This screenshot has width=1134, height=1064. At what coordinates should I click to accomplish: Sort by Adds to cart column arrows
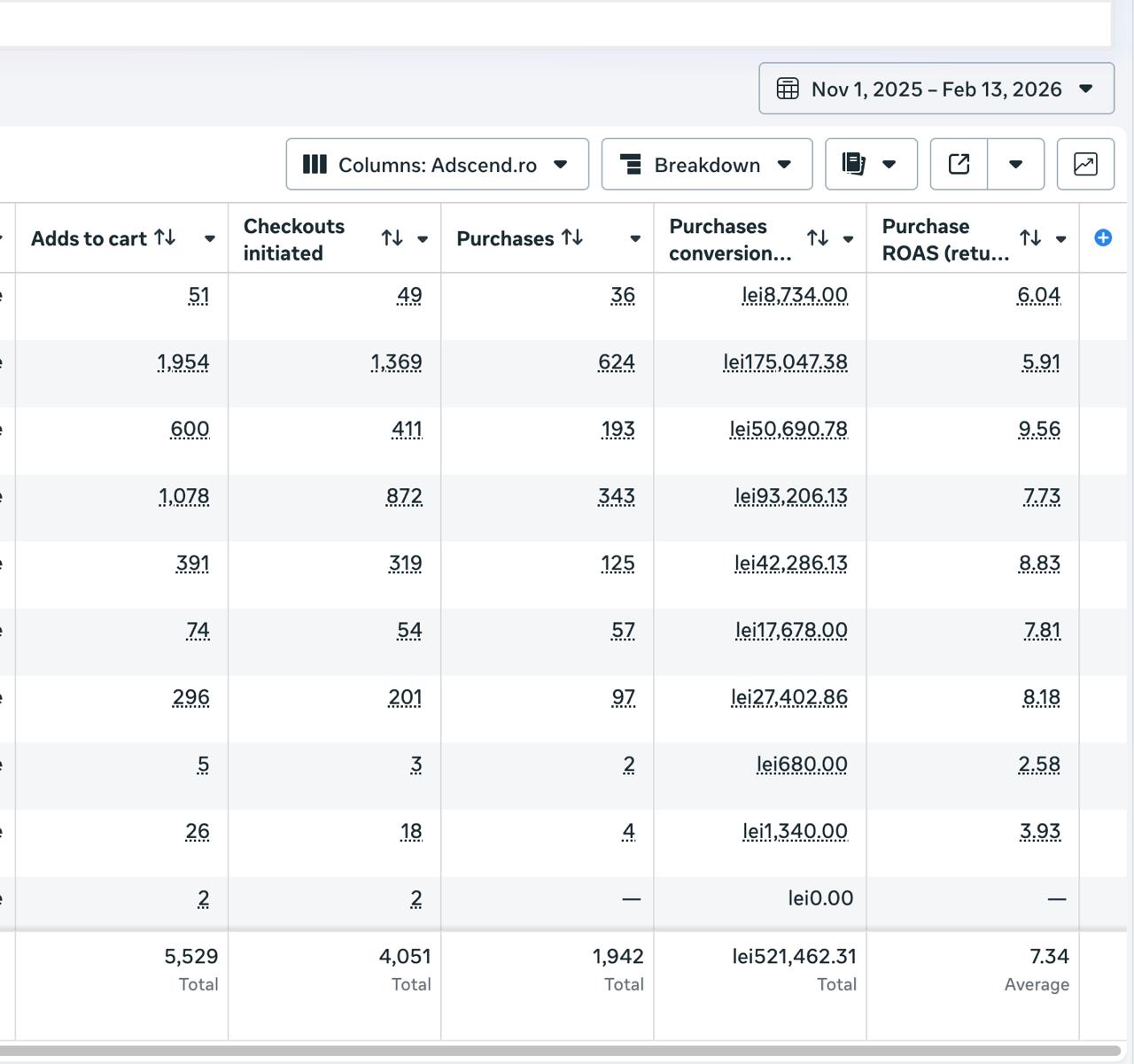[165, 237]
